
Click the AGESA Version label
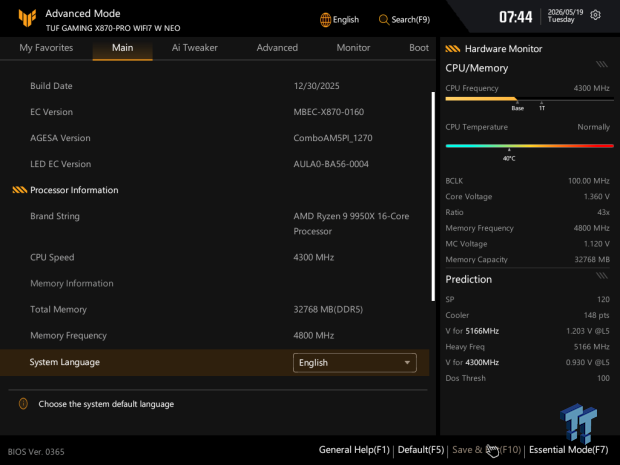(60, 138)
